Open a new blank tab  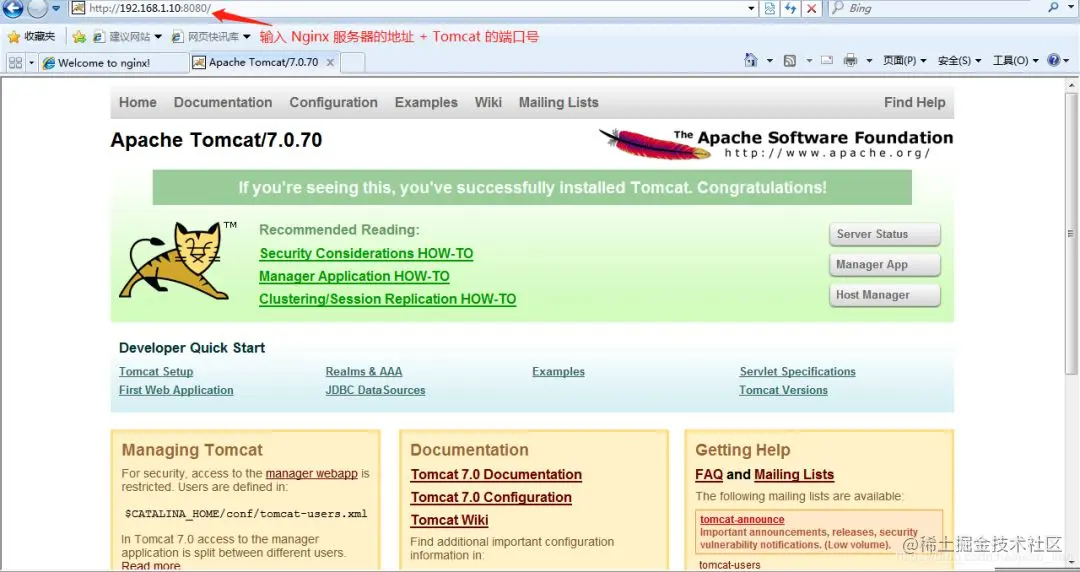coord(353,63)
